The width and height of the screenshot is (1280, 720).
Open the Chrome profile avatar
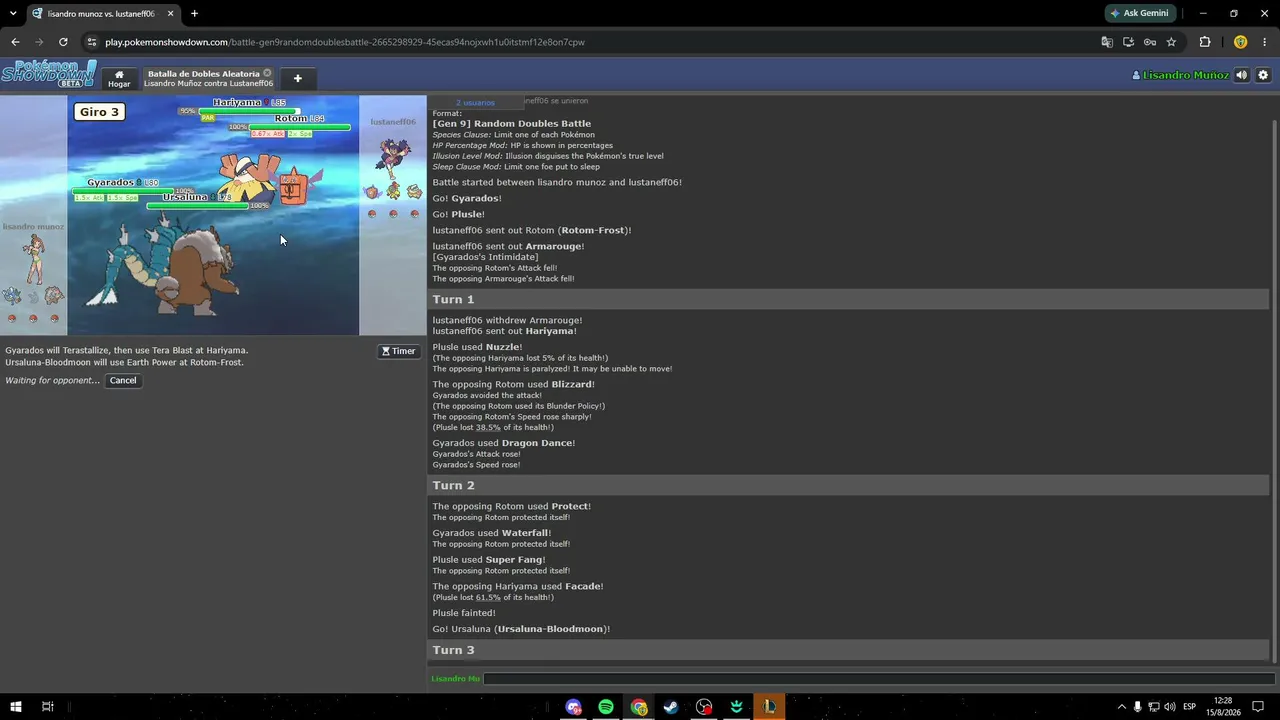point(1240,42)
